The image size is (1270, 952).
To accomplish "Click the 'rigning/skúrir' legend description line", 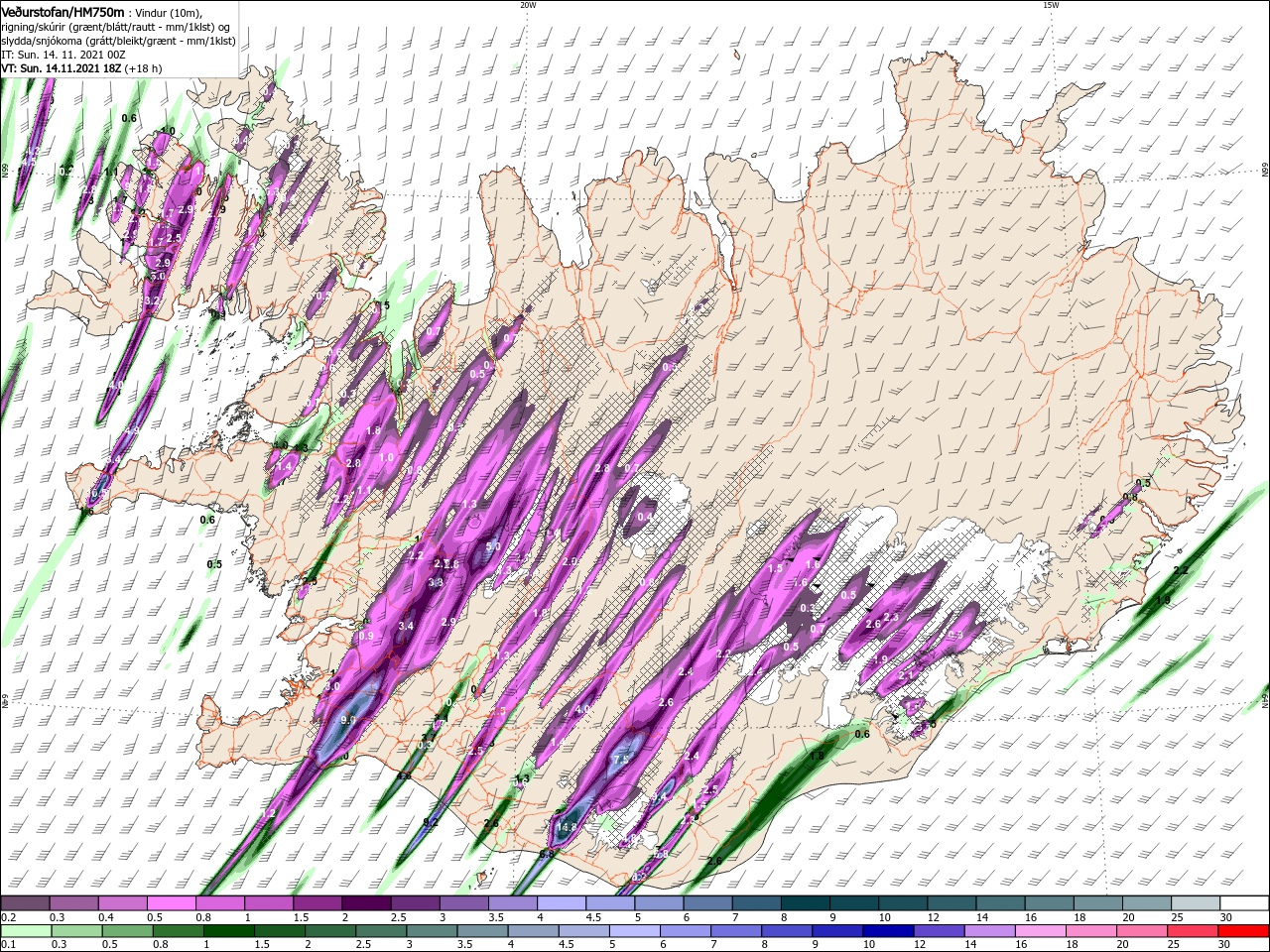I will click(116, 27).
